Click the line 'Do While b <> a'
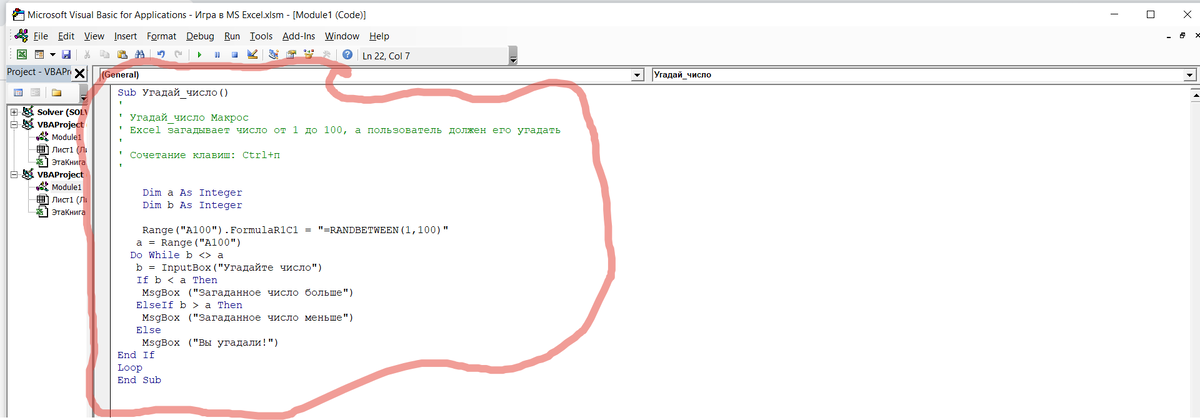1200x420 pixels. 177,255
